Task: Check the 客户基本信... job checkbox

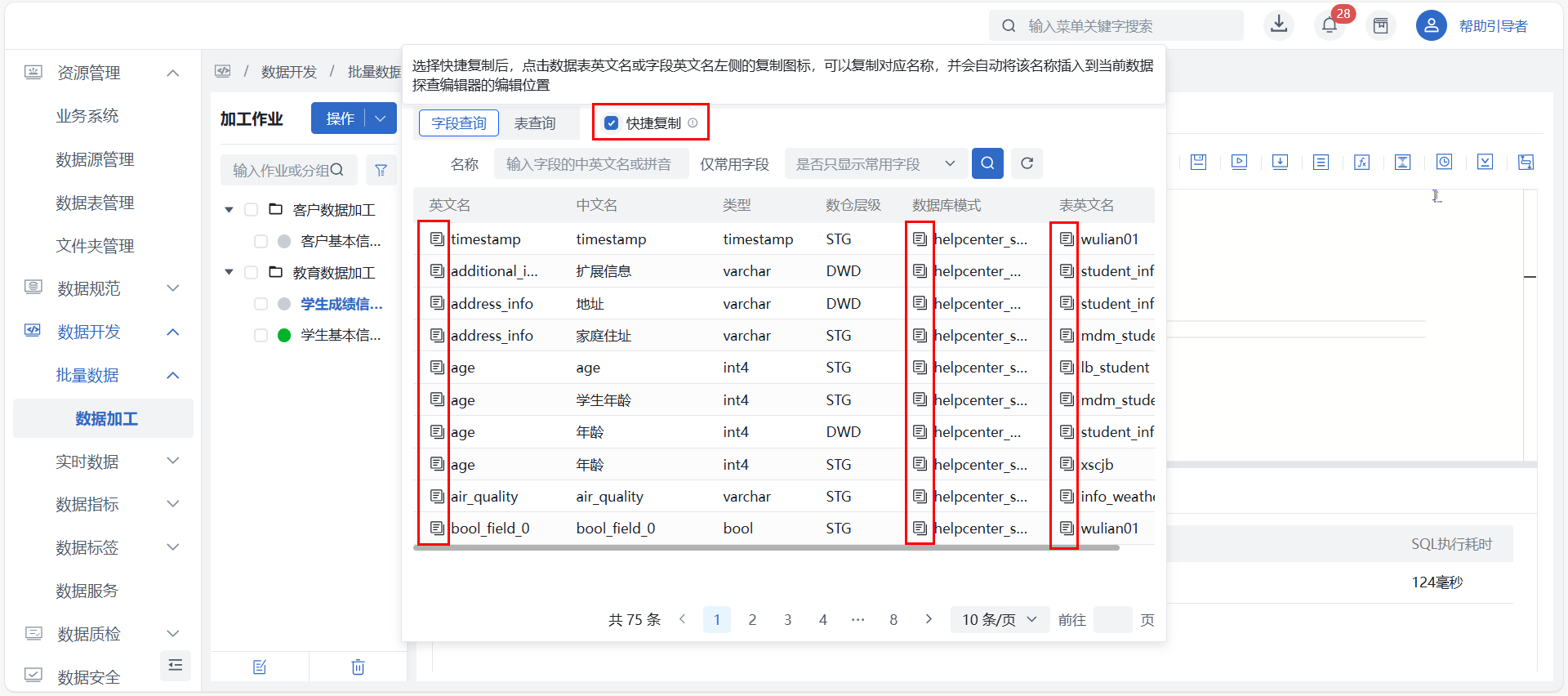Action: (261, 241)
